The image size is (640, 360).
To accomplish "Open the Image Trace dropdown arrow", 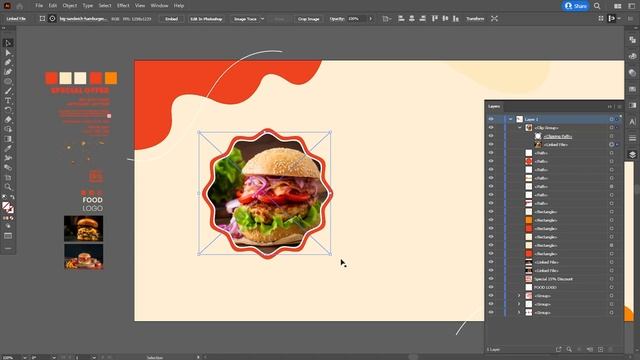I will point(262,19).
